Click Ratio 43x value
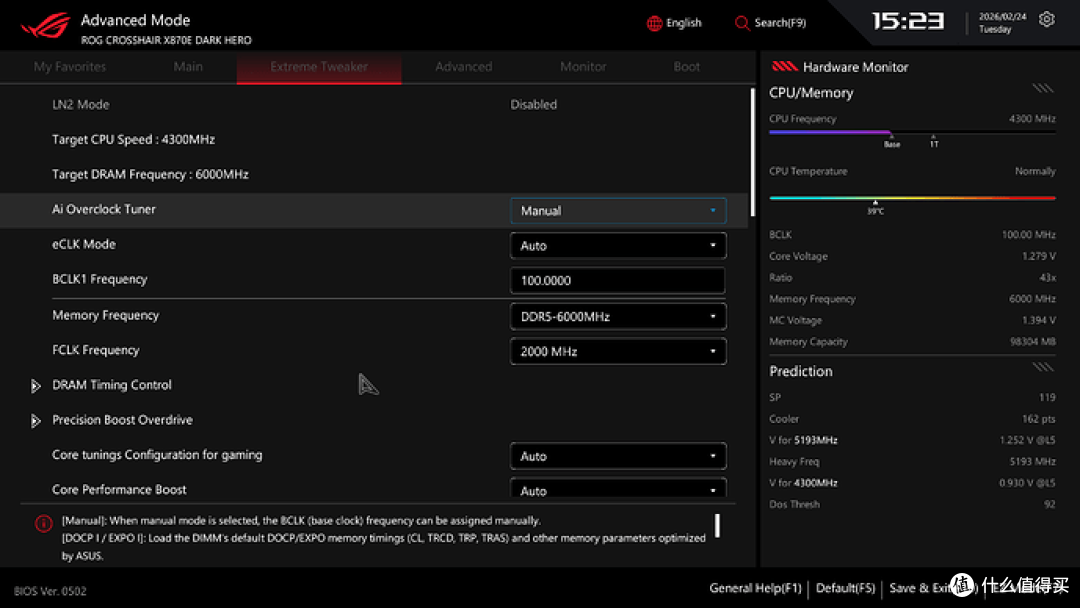This screenshot has width=1080, height=608. [x=1048, y=278]
